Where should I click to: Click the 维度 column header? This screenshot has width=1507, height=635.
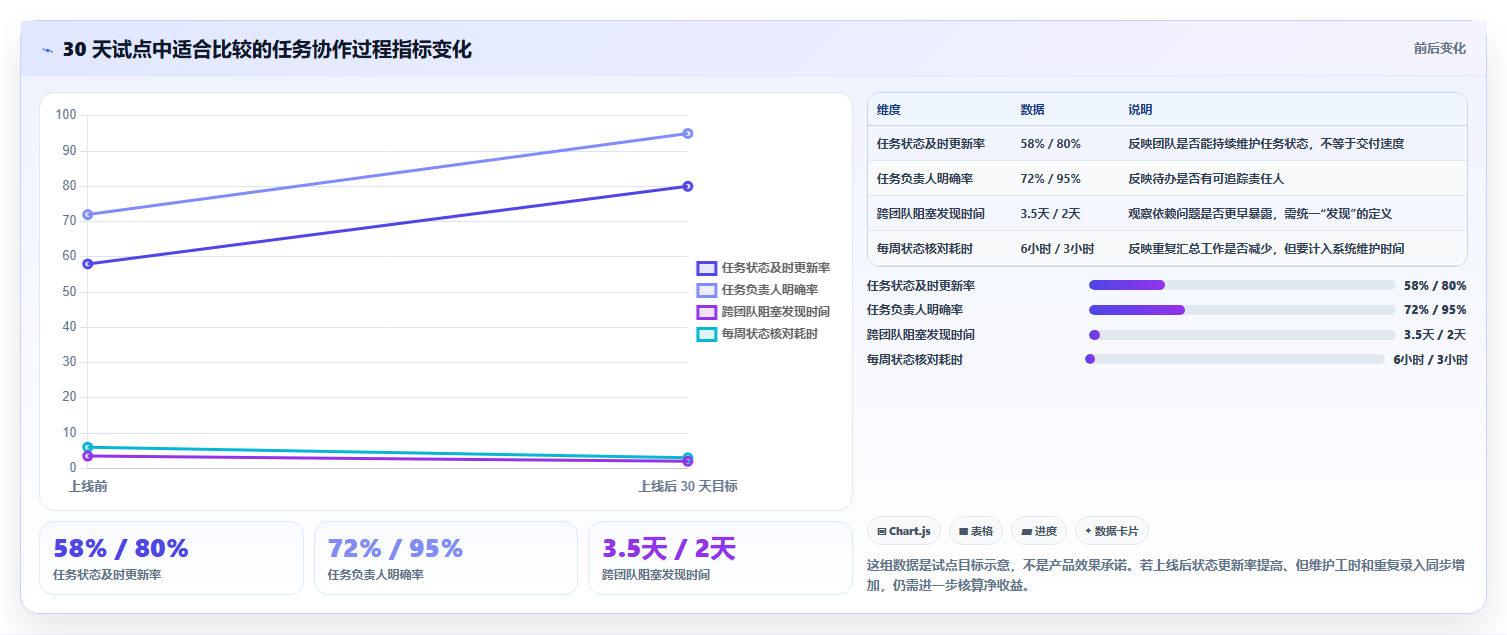(x=889, y=110)
